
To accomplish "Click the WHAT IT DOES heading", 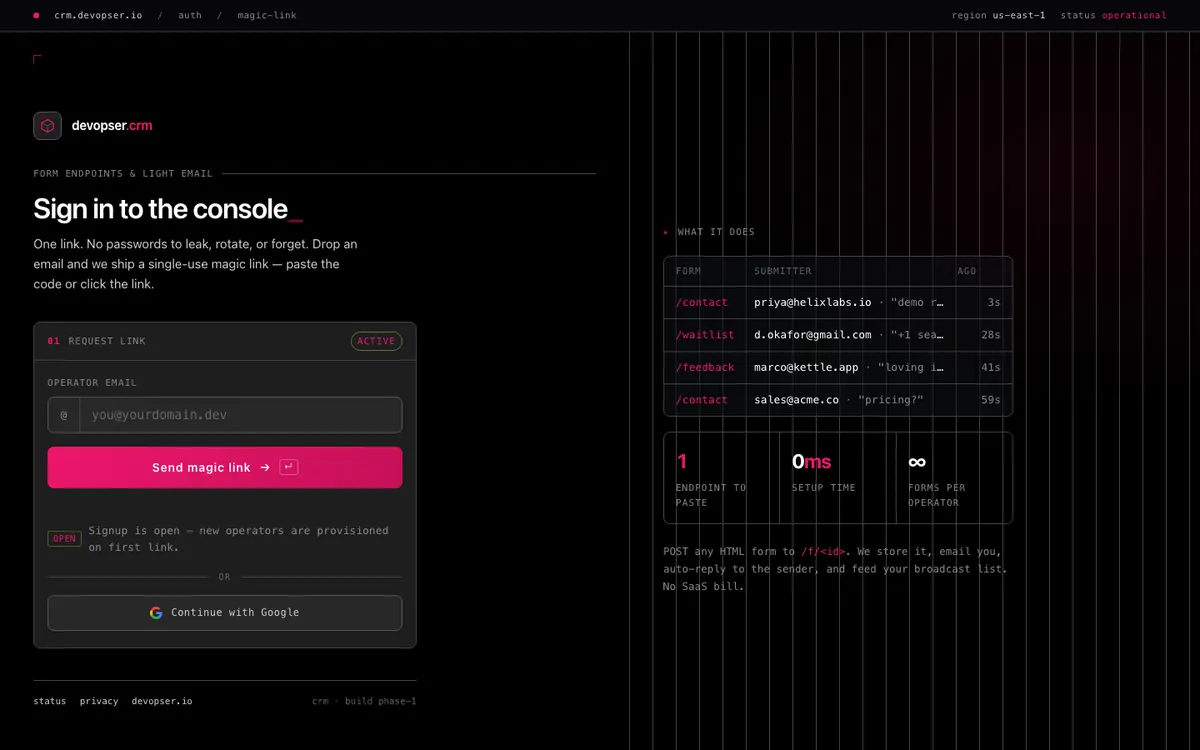I will pos(716,232).
